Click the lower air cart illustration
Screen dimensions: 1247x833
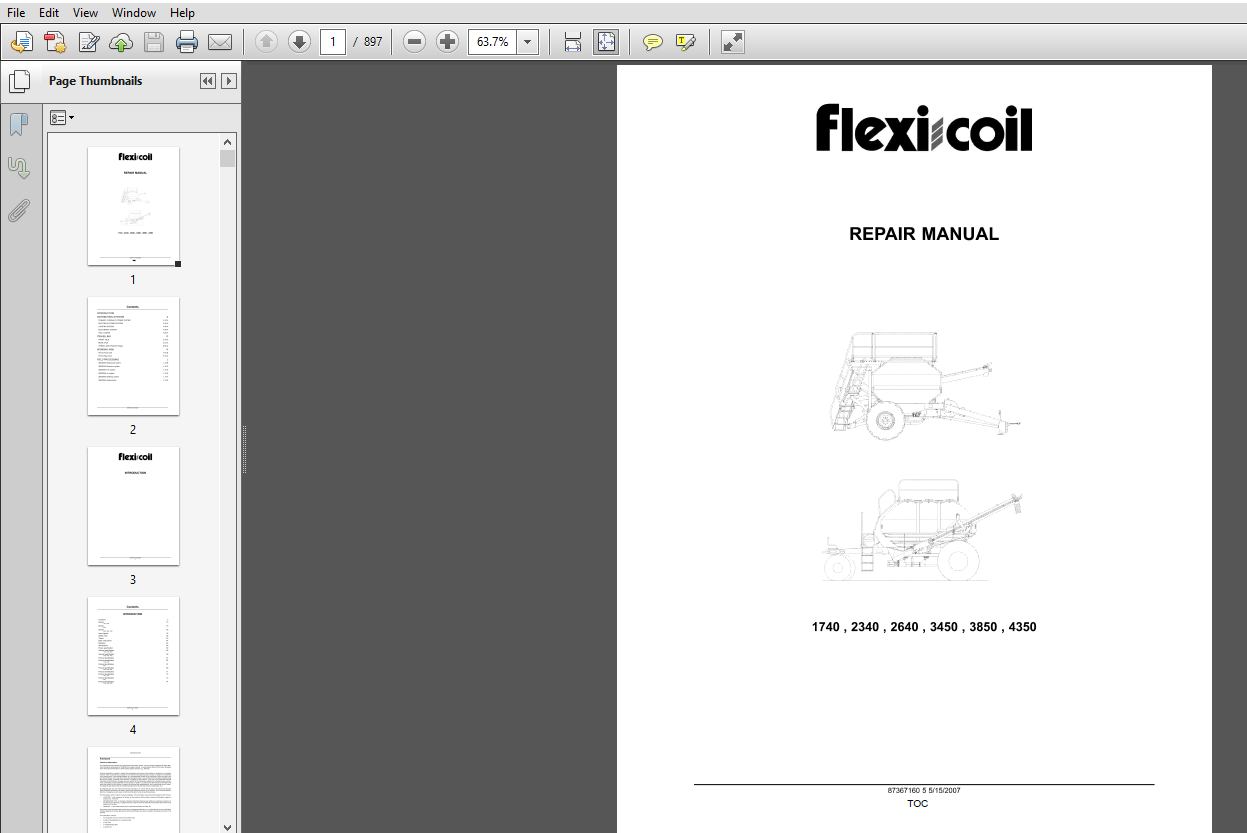922,529
